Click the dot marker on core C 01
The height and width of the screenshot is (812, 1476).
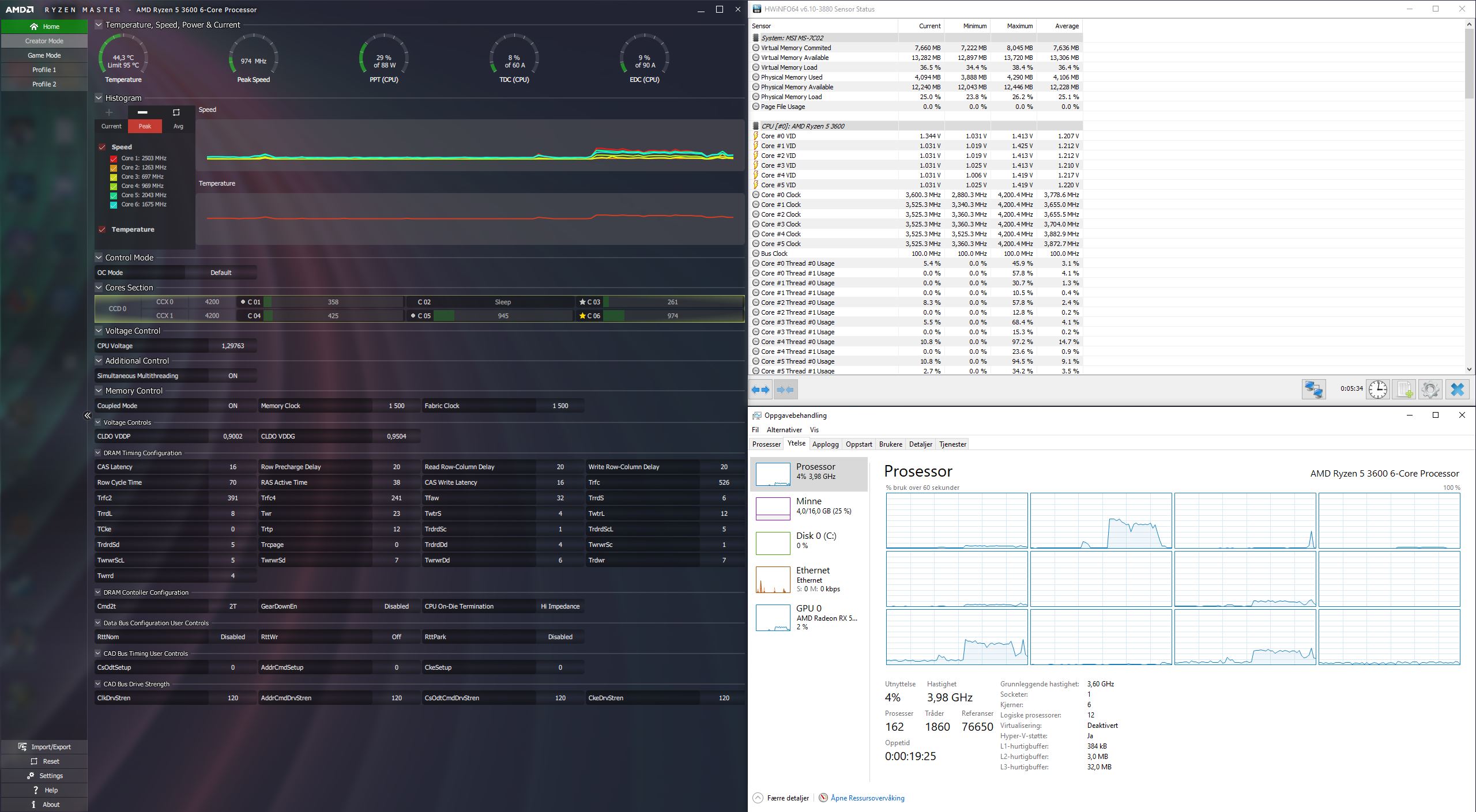[243, 302]
